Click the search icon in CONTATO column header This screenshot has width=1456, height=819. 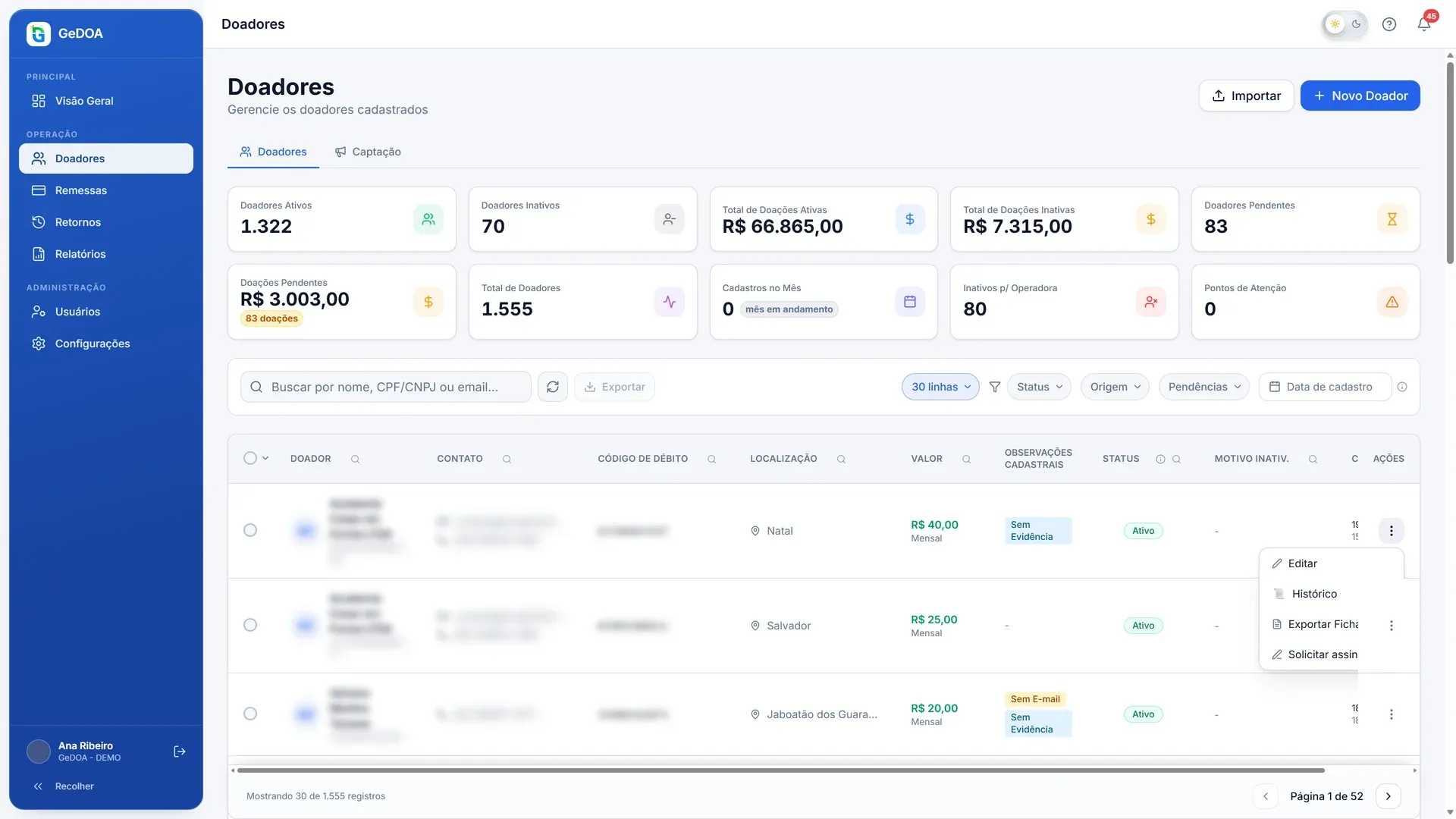[507, 459]
